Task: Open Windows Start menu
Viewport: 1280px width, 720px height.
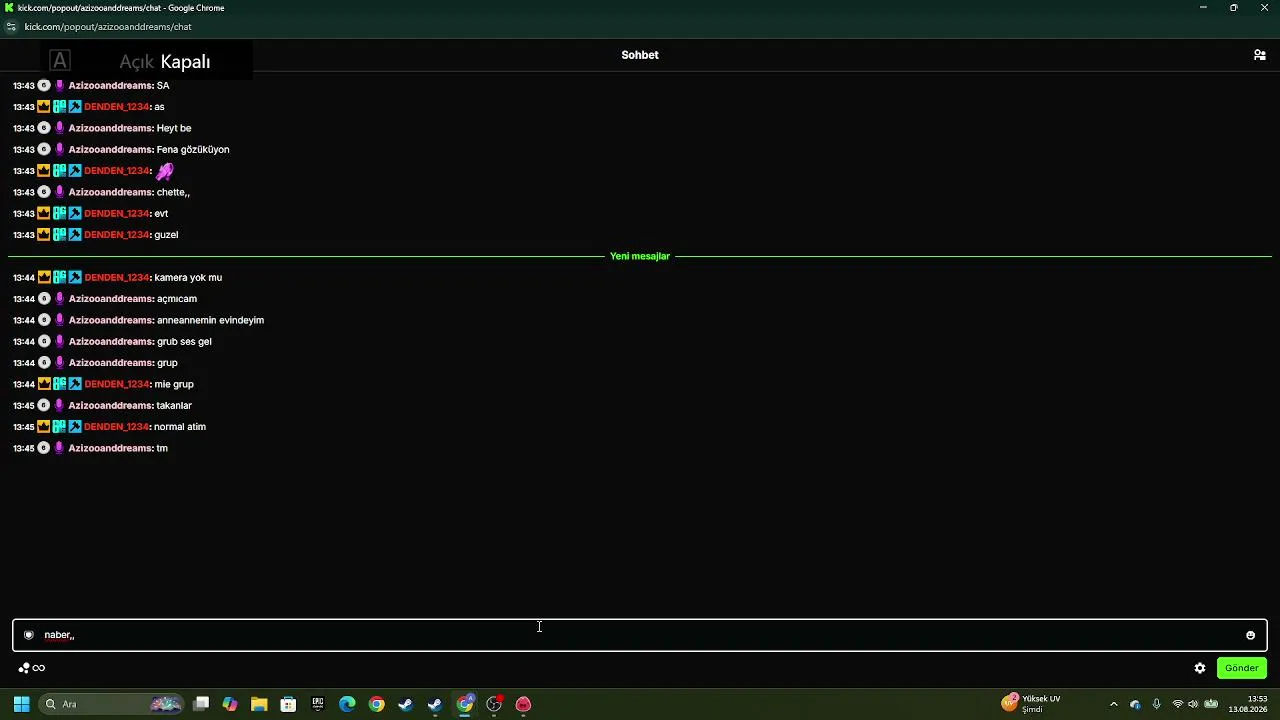Action: [21, 704]
